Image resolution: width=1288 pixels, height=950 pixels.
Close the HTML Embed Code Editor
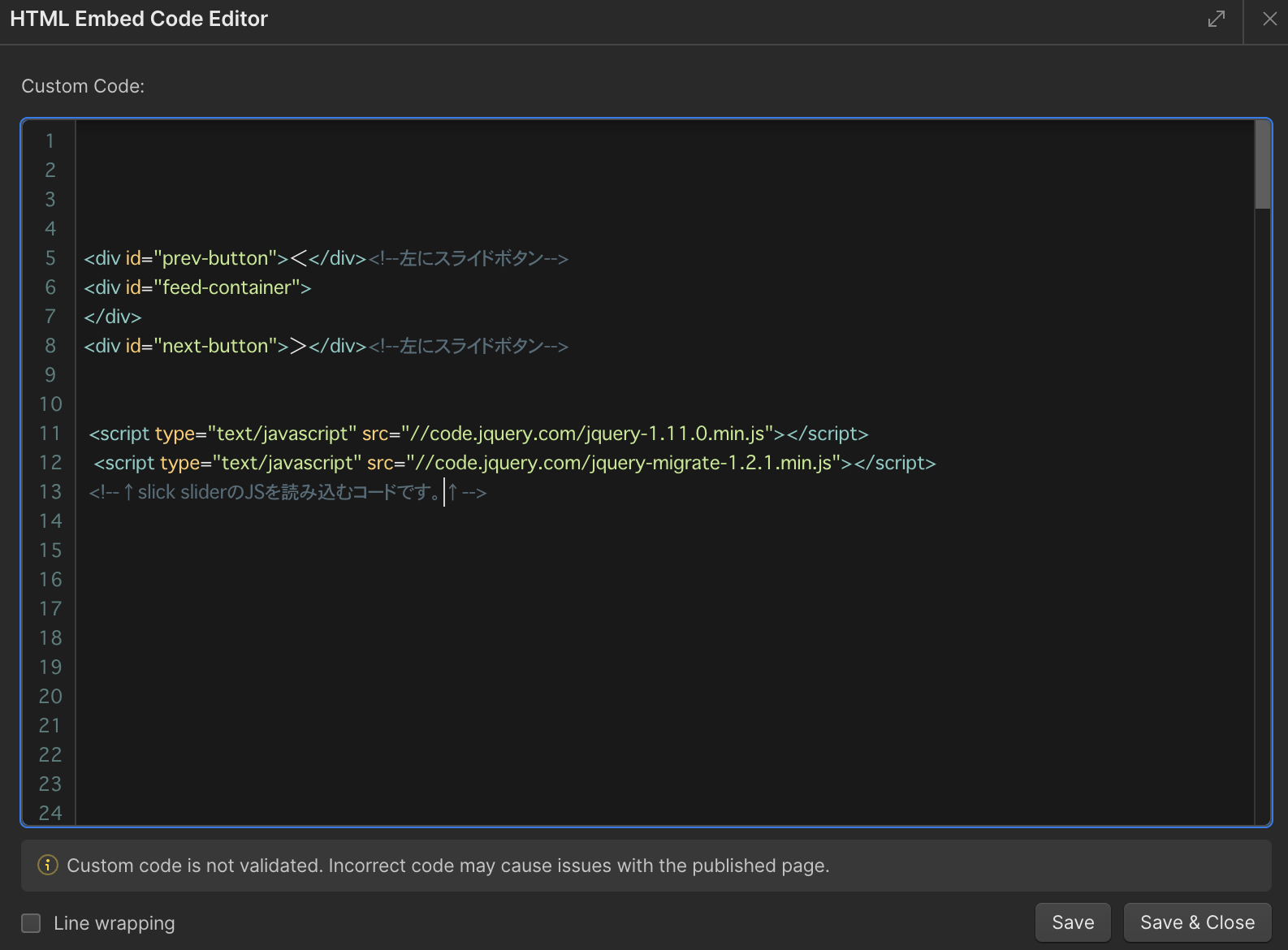point(1269,19)
